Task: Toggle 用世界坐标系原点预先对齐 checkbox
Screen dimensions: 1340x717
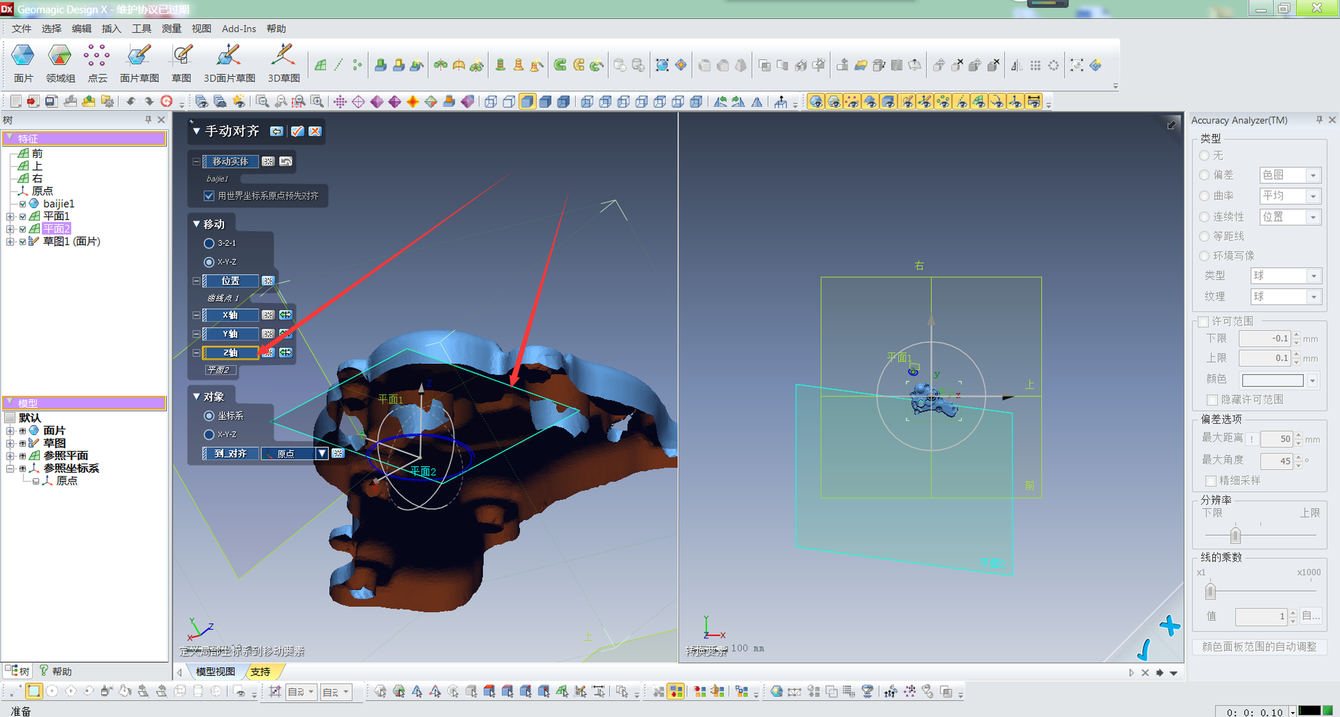Action: (209, 196)
